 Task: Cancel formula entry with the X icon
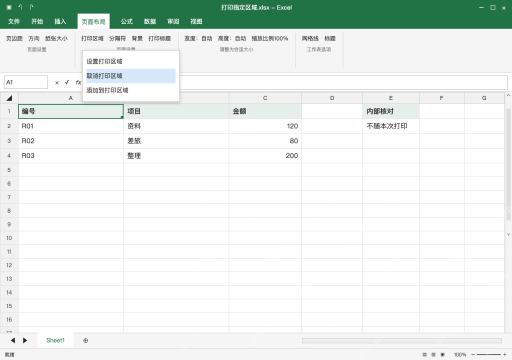(57, 82)
